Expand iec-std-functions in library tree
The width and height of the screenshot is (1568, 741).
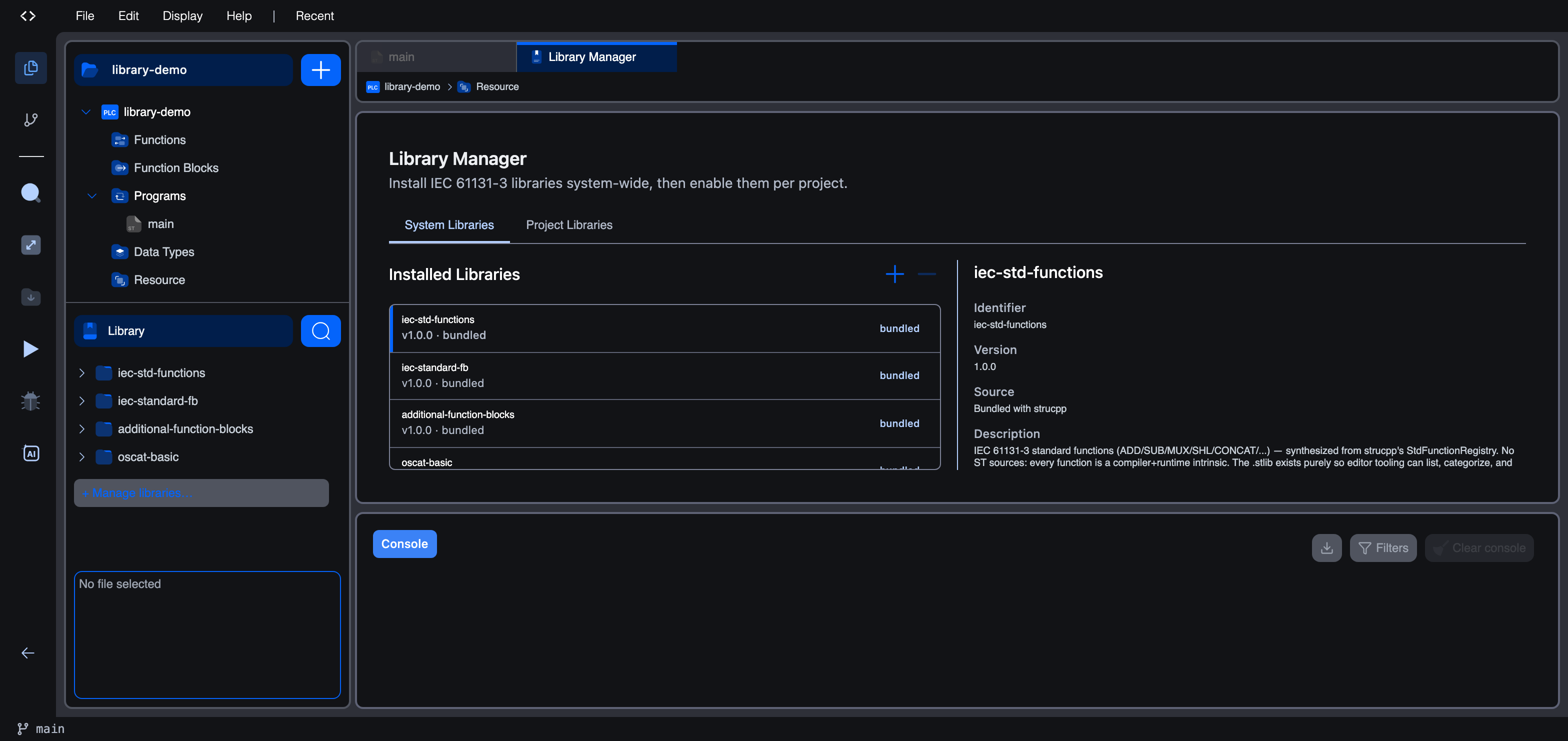point(82,372)
